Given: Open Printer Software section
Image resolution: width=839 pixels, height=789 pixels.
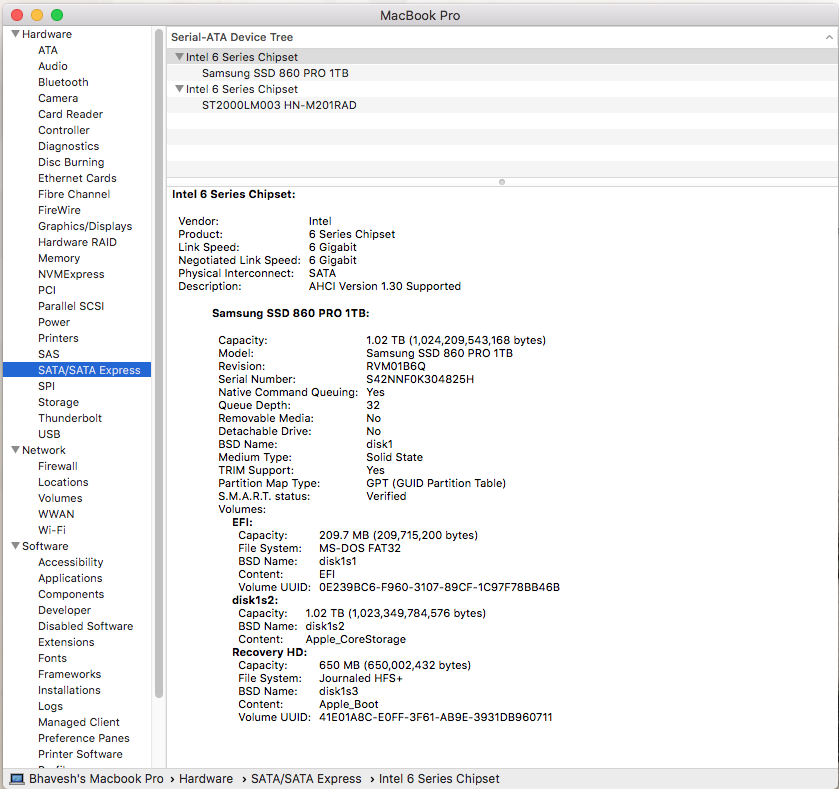Looking at the screenshot, I should coord(80,754).
